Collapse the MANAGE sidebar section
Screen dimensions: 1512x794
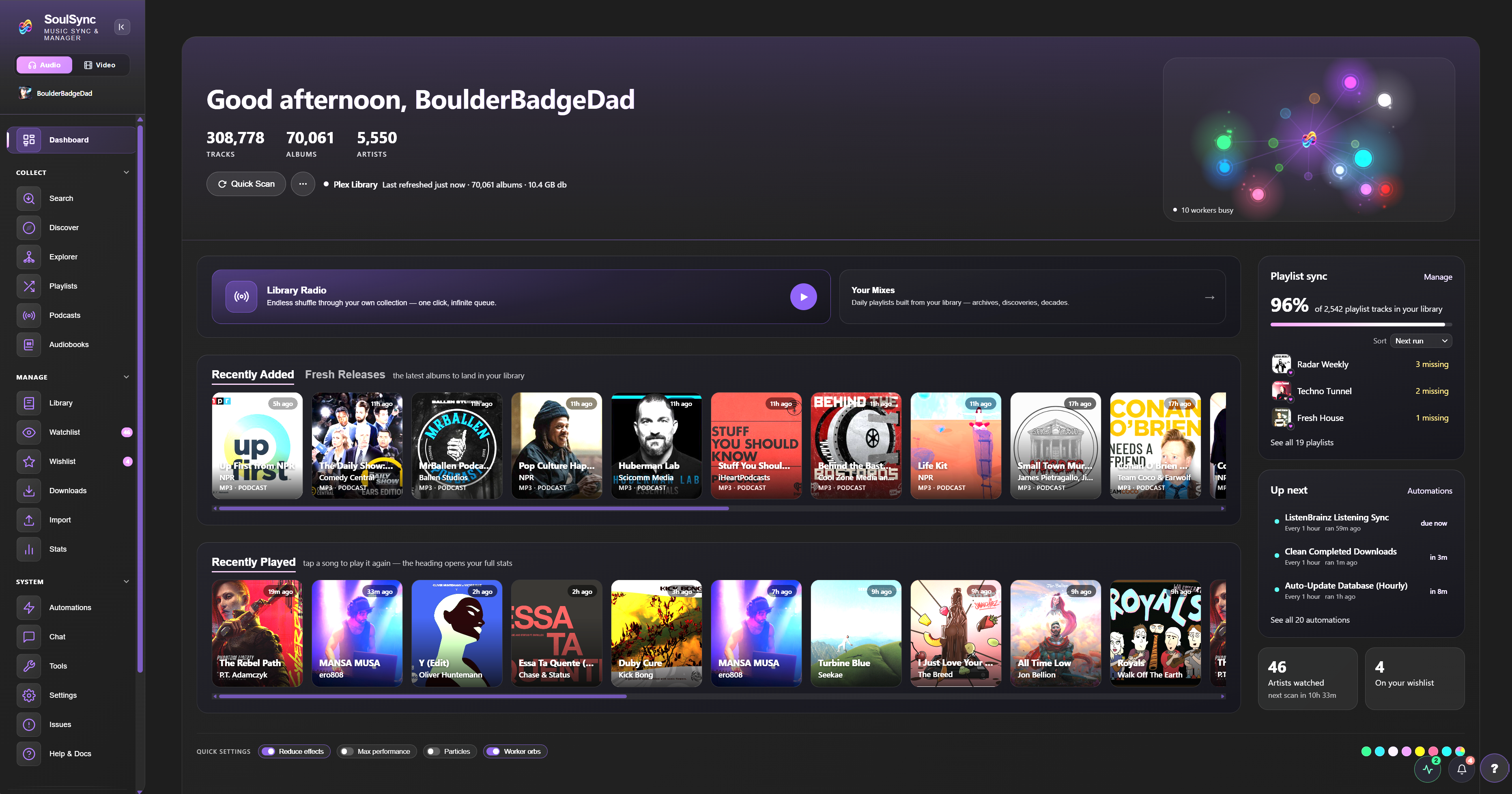pyautogui.click(x=126, y=377)
